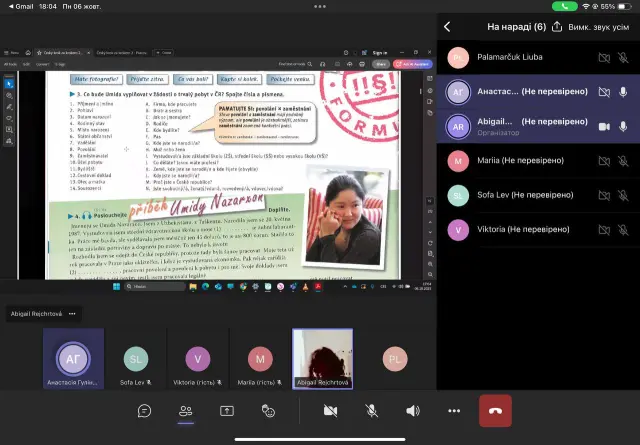640x445 pixels.
Task: Tap Abigail Rejchrtová's video thumbnail
Action: pos(322,357)
